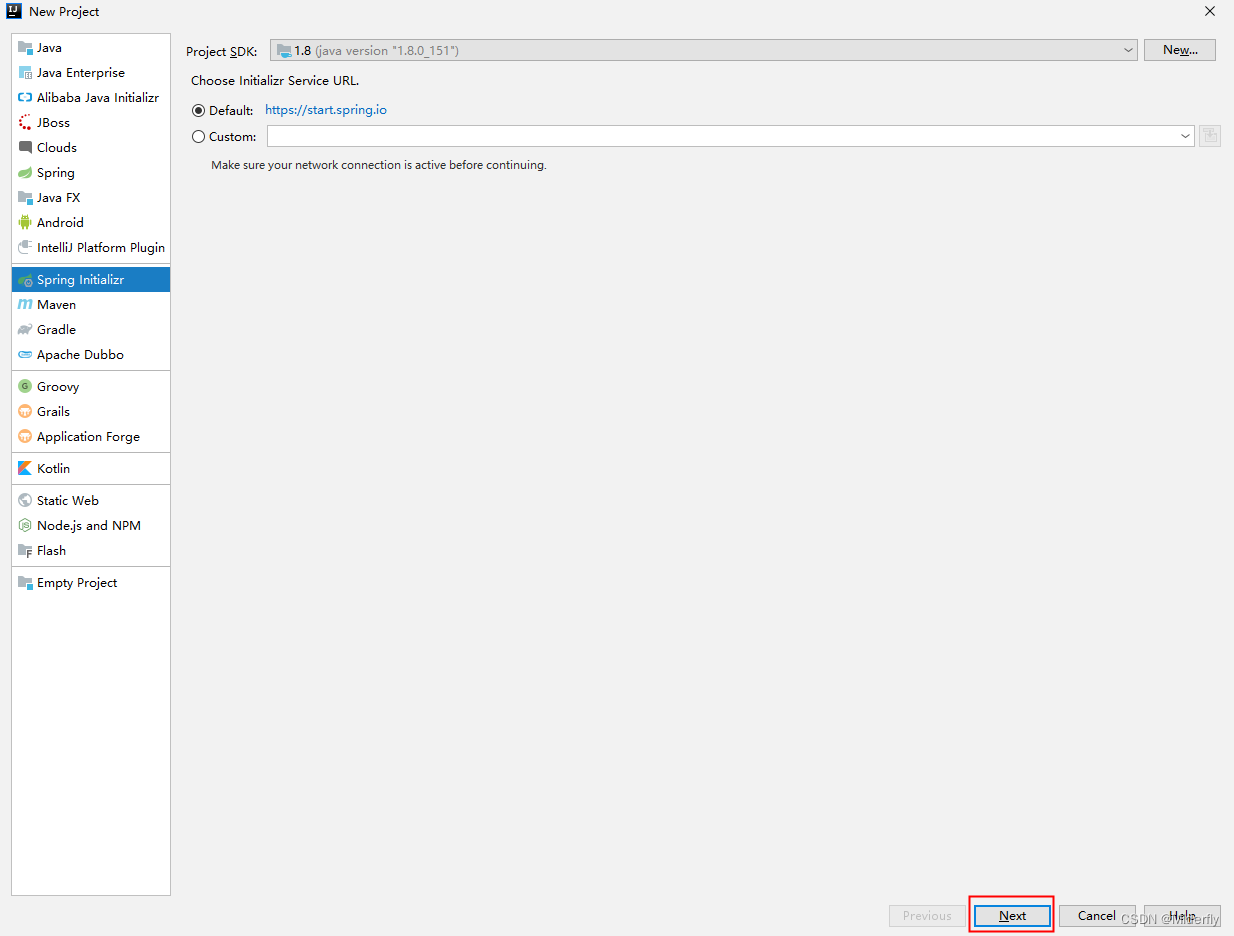Select Clouds label in list
1234x936 pixels.
click(57, 148)
